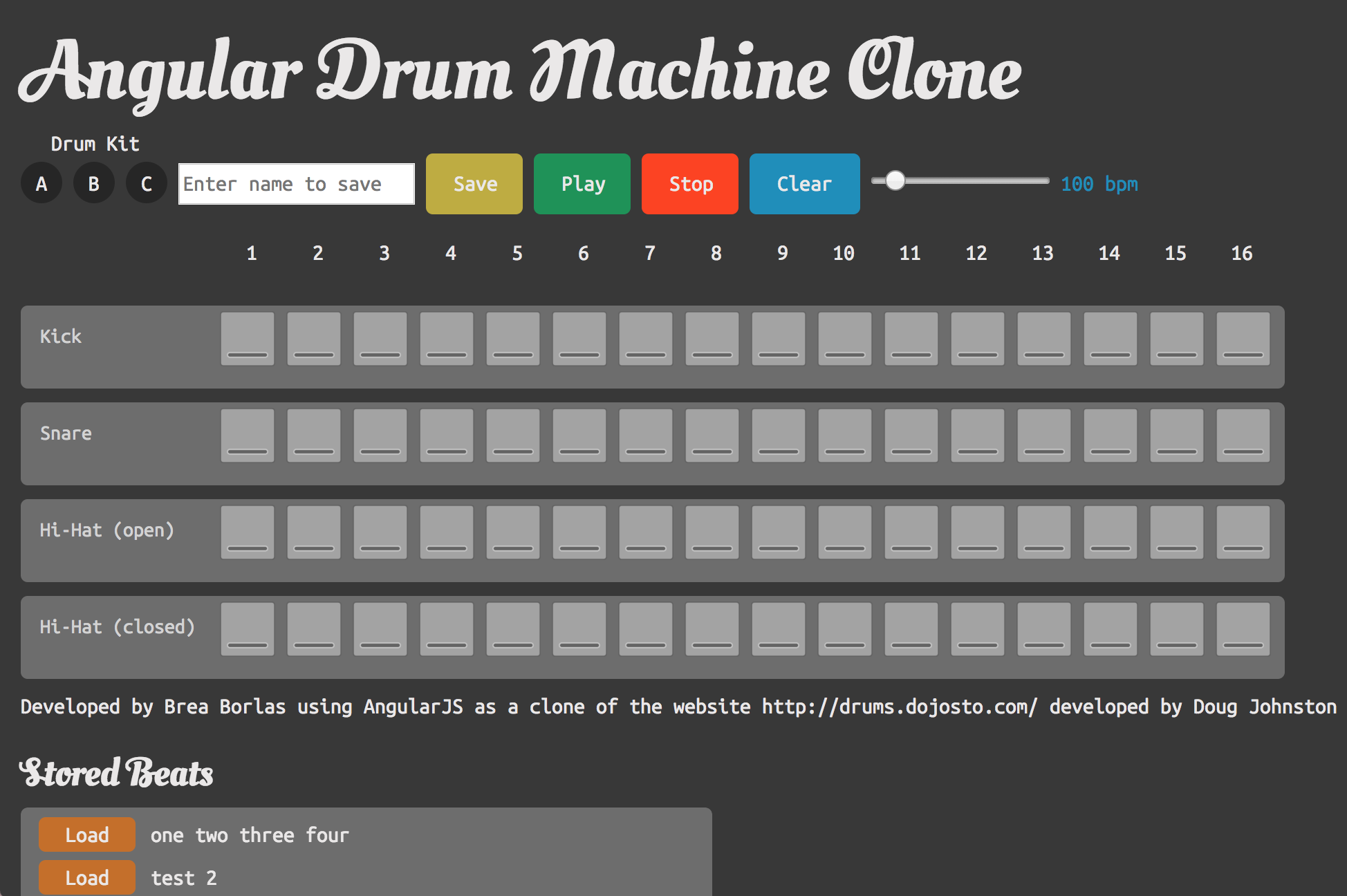This screenshot has height=896, width=1347.
Task: Click the 'one two three four' beat name
Action: click(x=250, y=835)
